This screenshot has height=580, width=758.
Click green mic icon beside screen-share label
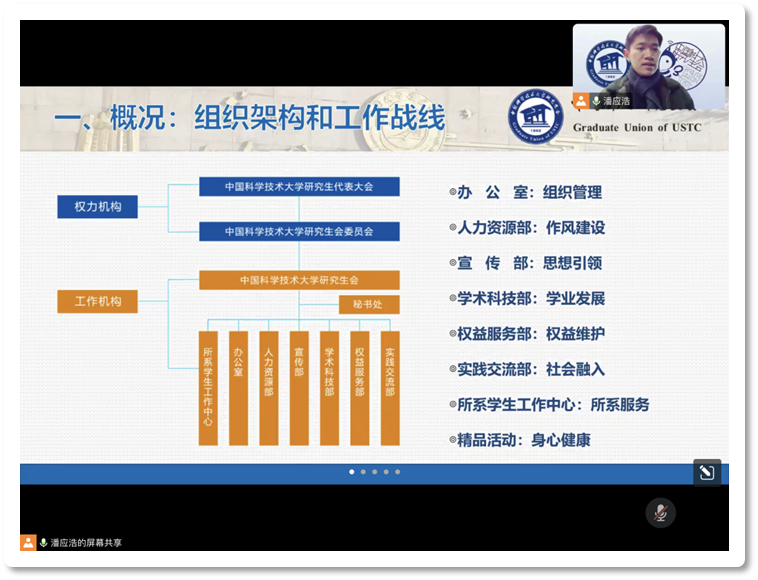coord(43,542)
